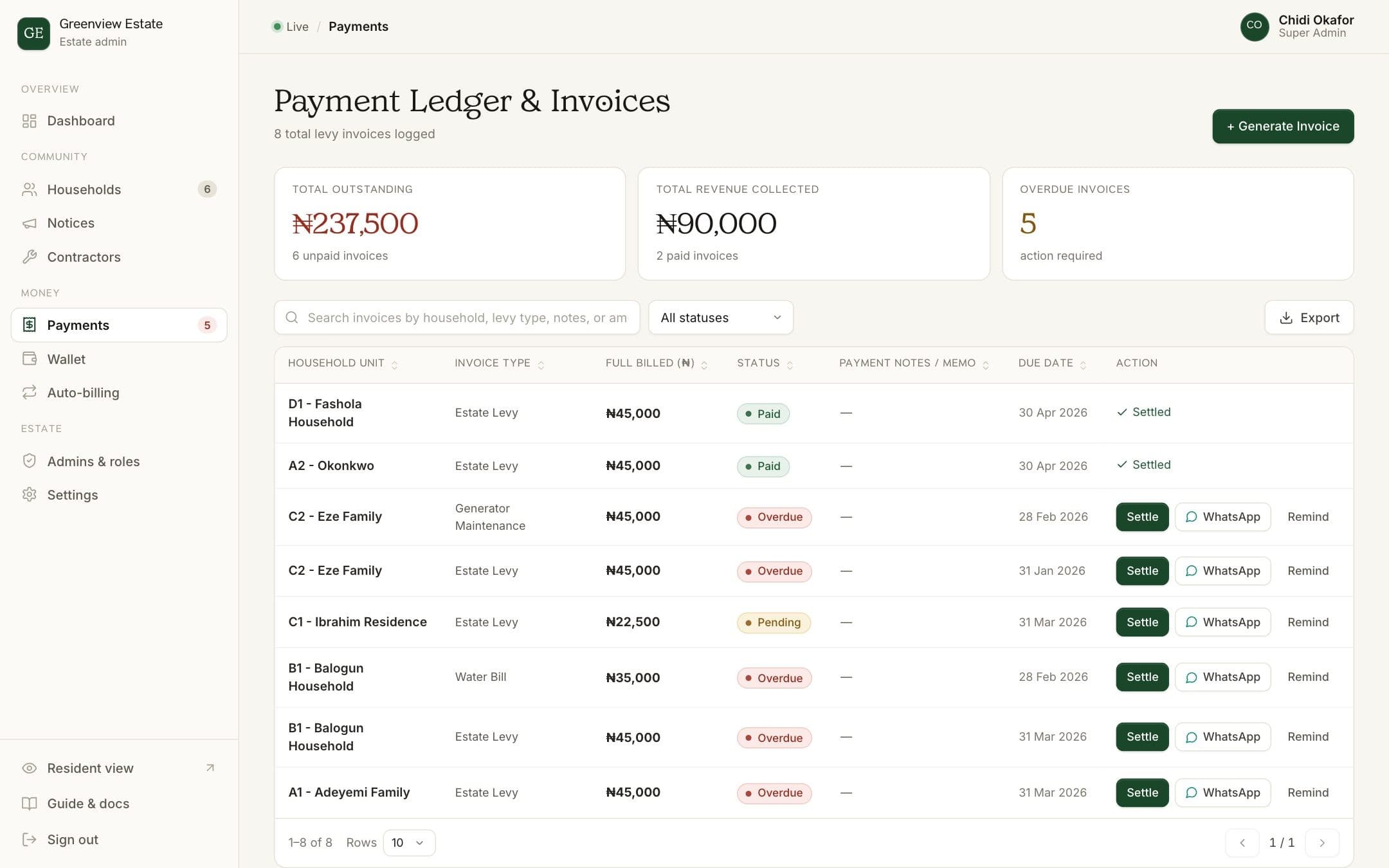The image size is (1389, 868).
Task: Sort by Status column header
Action: [x=765, y=363]
